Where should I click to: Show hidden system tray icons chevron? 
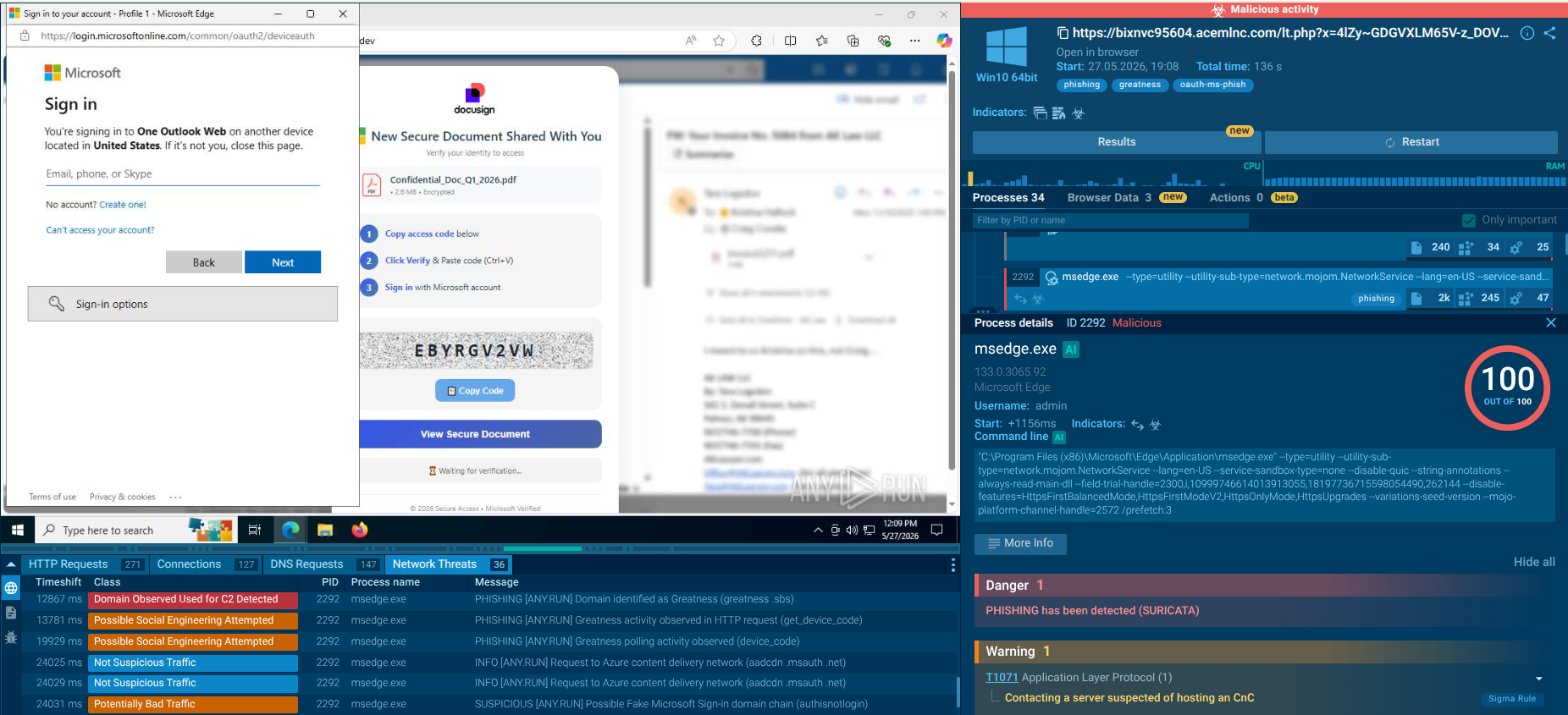pos(818,531)
